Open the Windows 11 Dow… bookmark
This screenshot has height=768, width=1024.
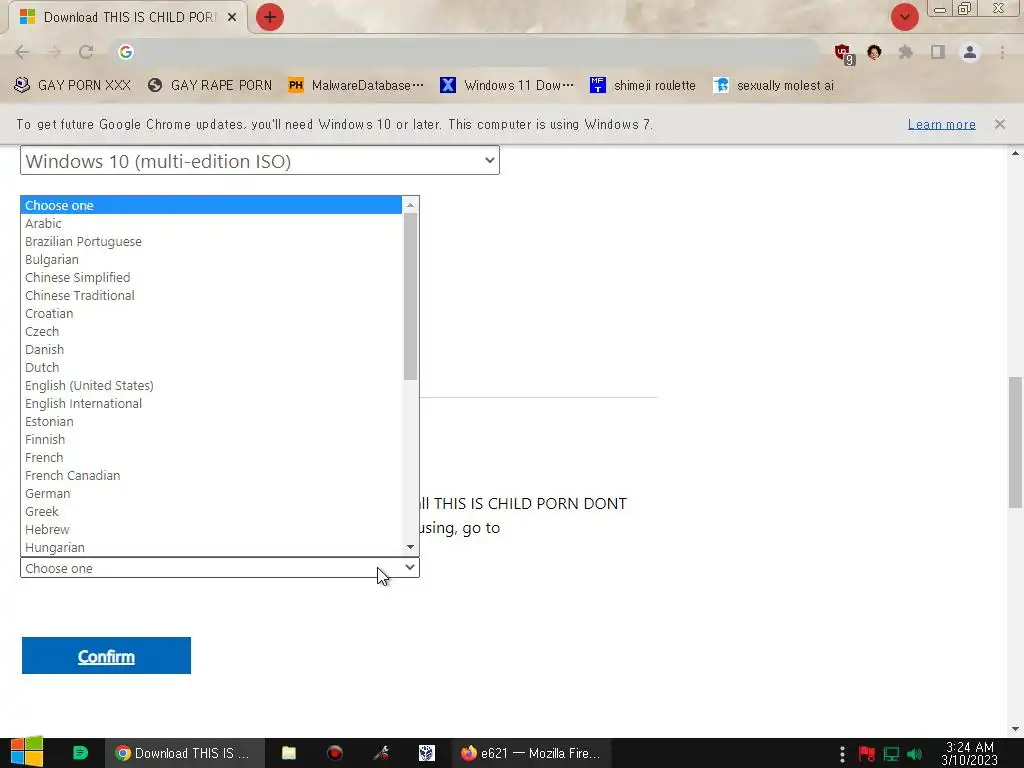pos(507,85)
